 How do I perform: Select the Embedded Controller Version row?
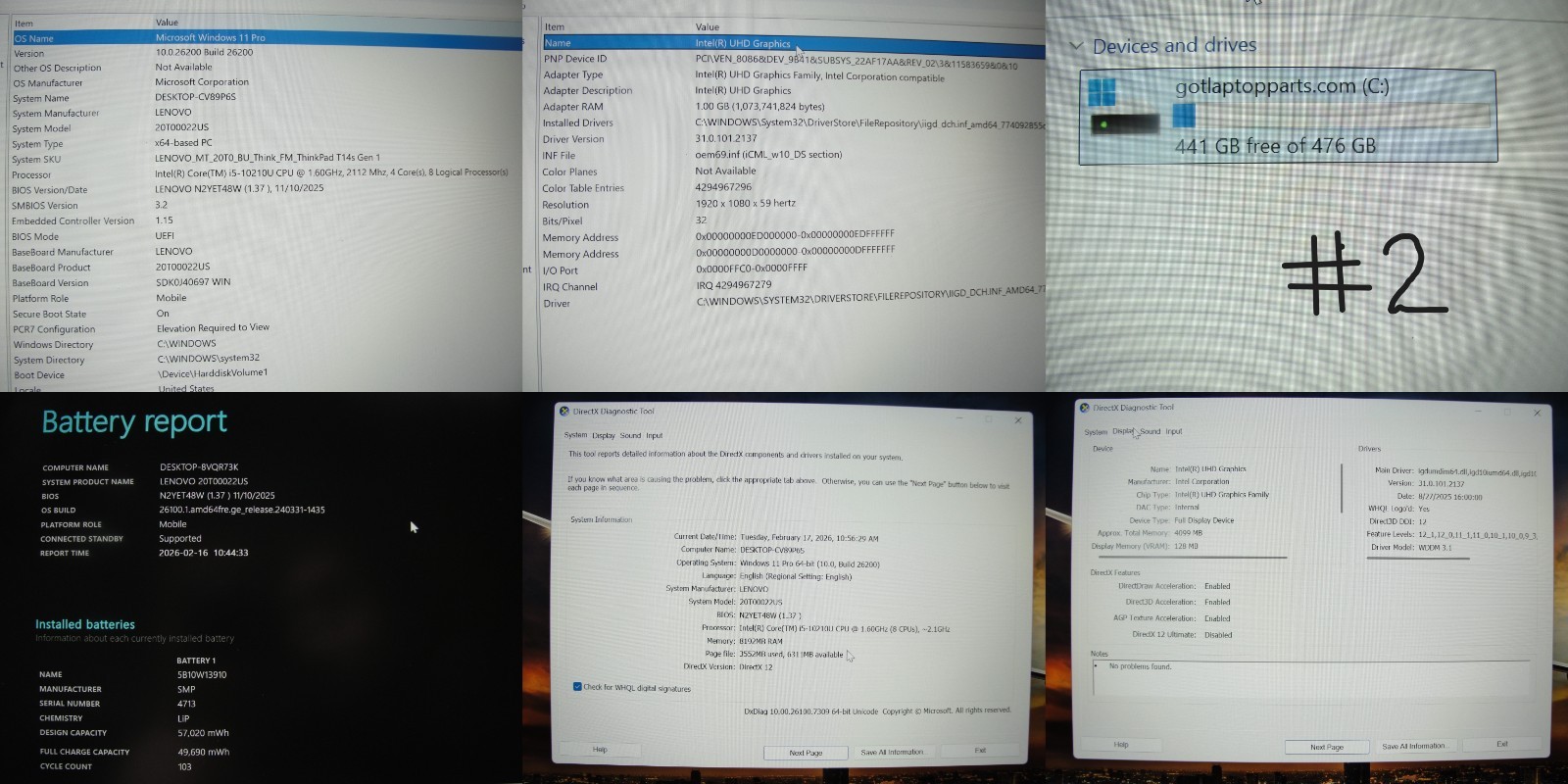(x=267, y=220)
